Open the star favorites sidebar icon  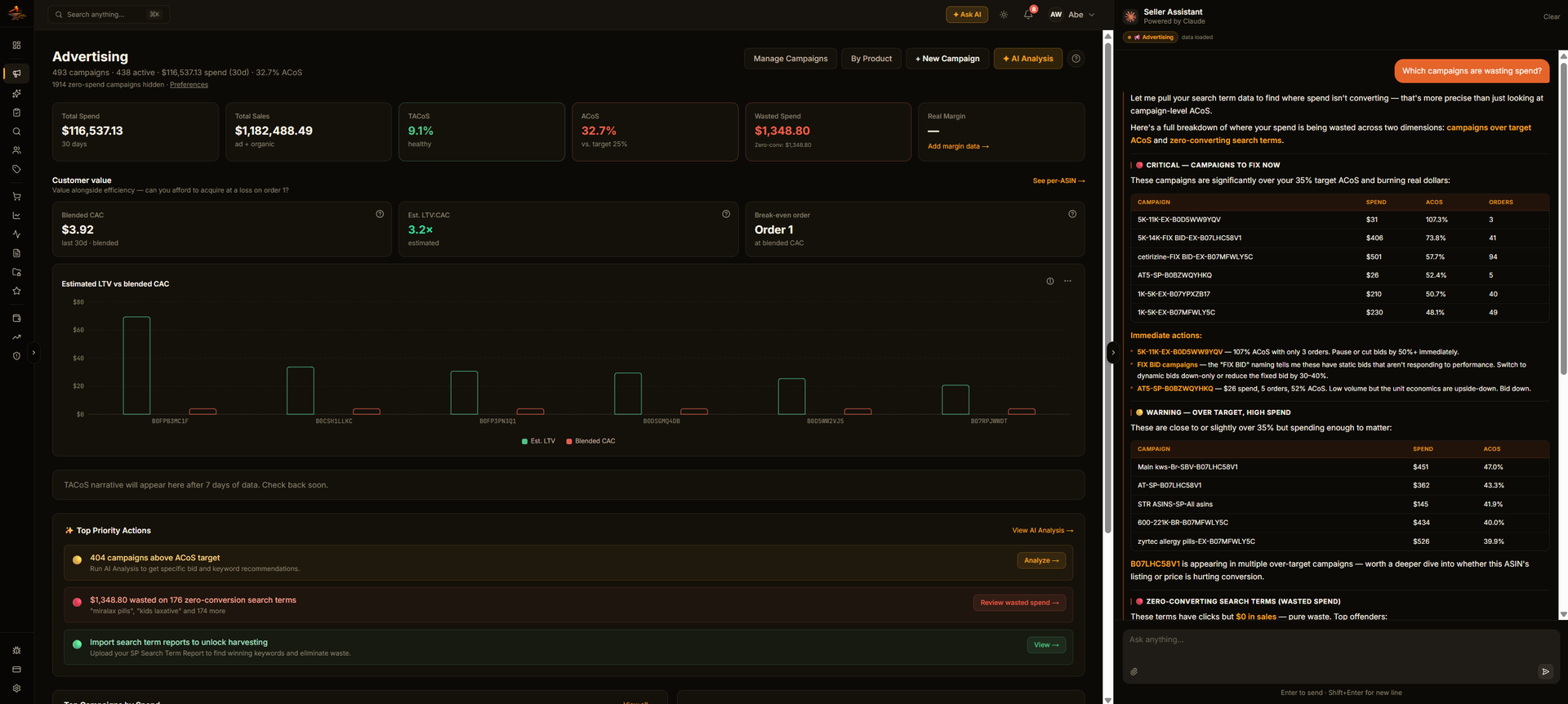click(16, 291)
